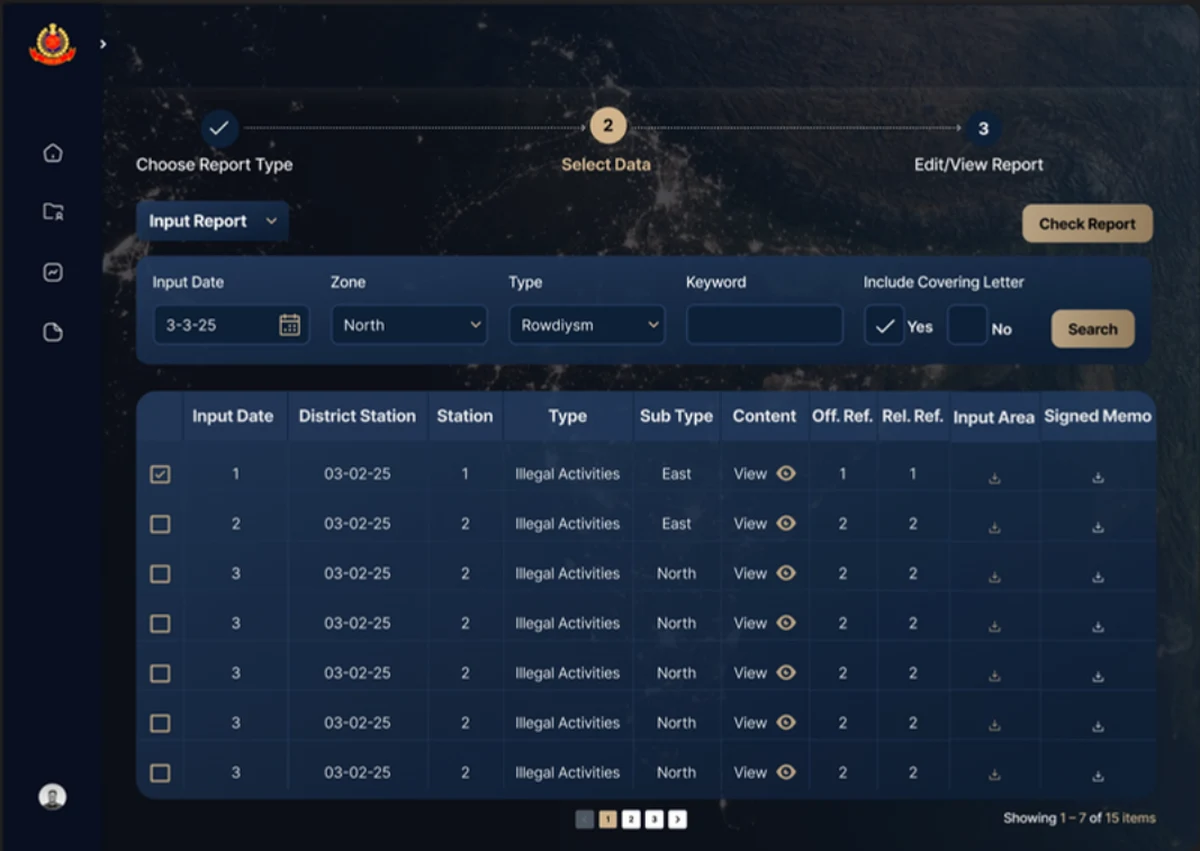Image resolution: width=1200 pixels, height=851 pixels.
Task: Click the user avatar in the sidebar
Action: click(x=52, y=796)
